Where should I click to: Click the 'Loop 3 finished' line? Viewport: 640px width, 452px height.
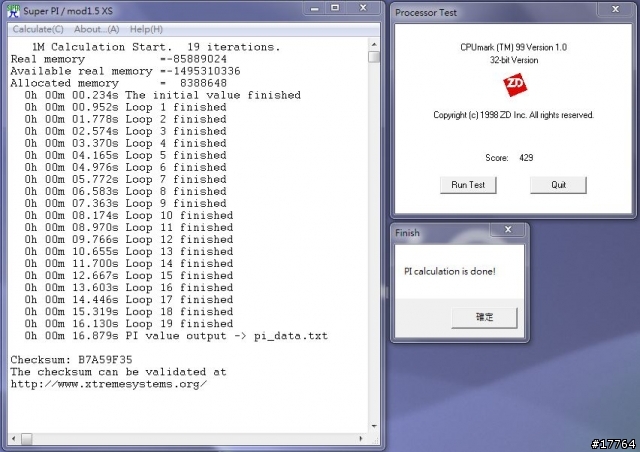(125, 131)
